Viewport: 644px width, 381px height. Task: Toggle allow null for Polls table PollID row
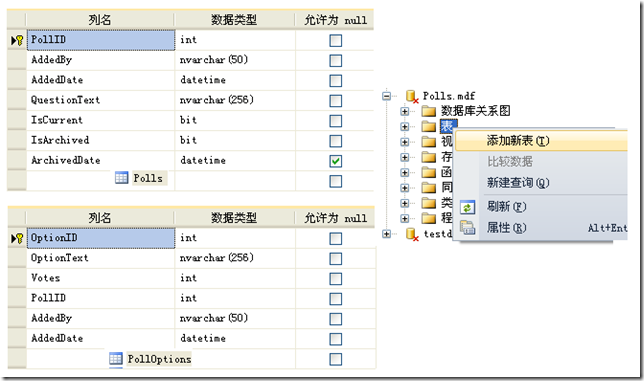(336, 40)
